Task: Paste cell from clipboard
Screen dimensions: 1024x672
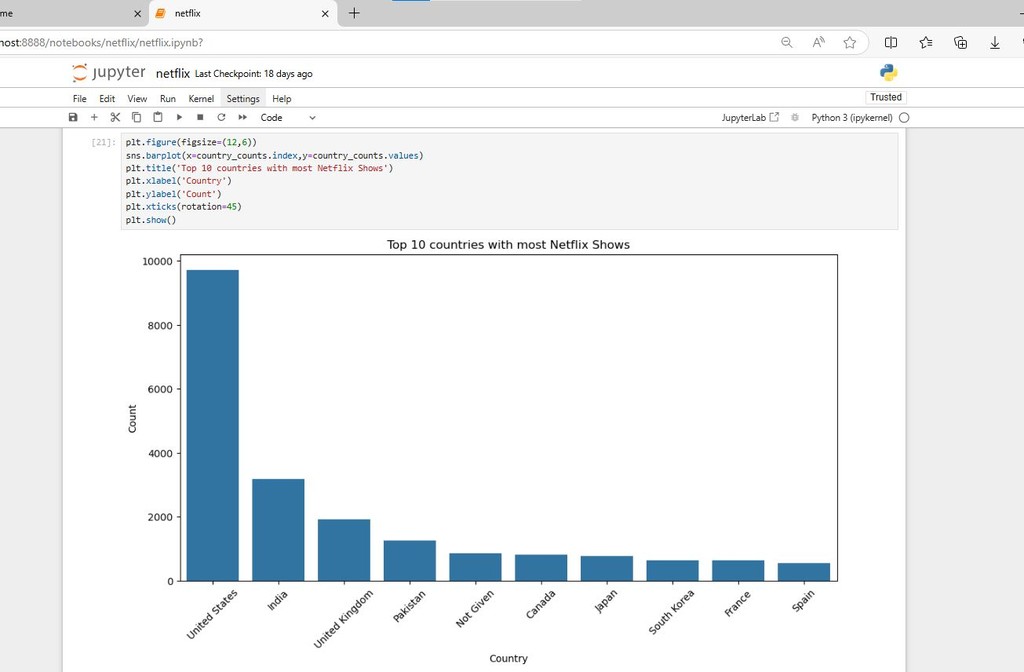Action: pos(157,118)
